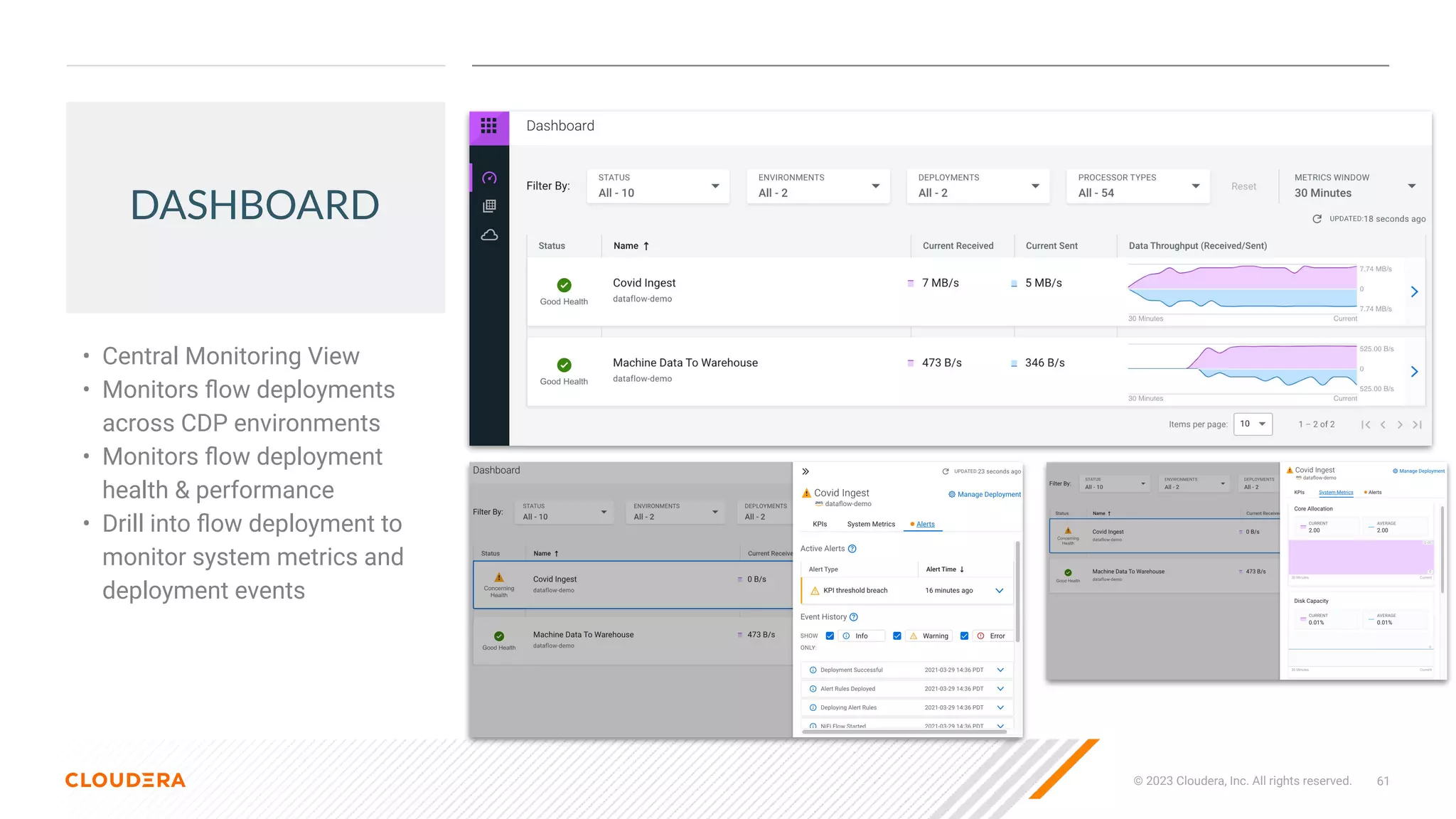This screenshot has height=819, width=1456.
Task: Click the right chevron on the Machine Data To Warehouse row
Action: (x=1414, y=371)
